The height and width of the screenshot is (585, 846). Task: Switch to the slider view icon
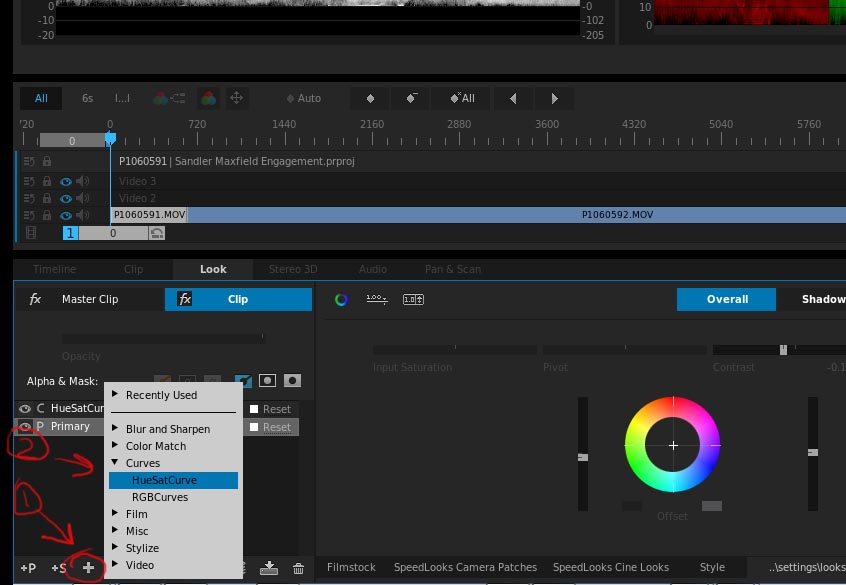click(x=377, y=299)
